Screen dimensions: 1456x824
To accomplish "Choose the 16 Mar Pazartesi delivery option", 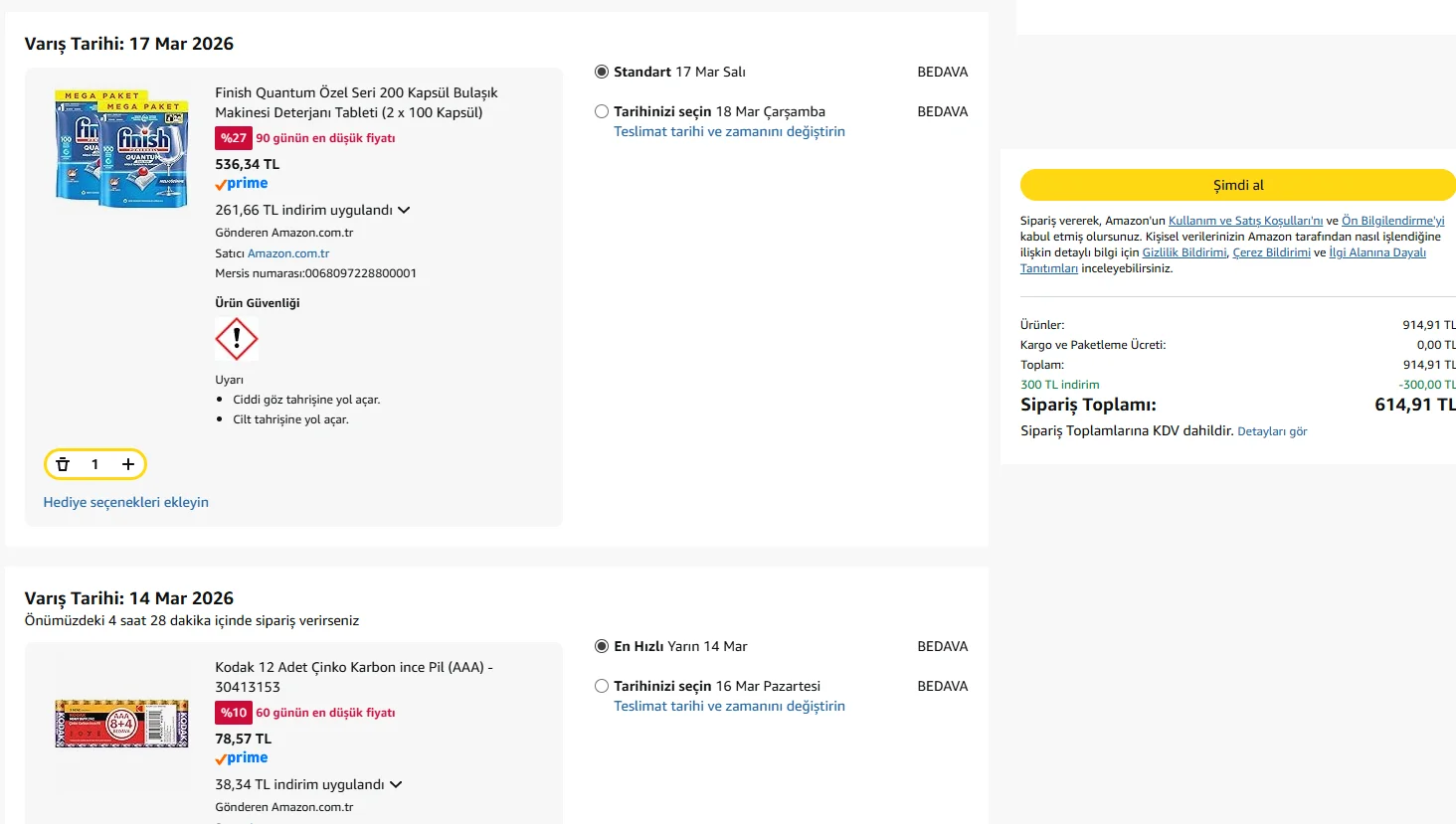I will tap(602, 686).
